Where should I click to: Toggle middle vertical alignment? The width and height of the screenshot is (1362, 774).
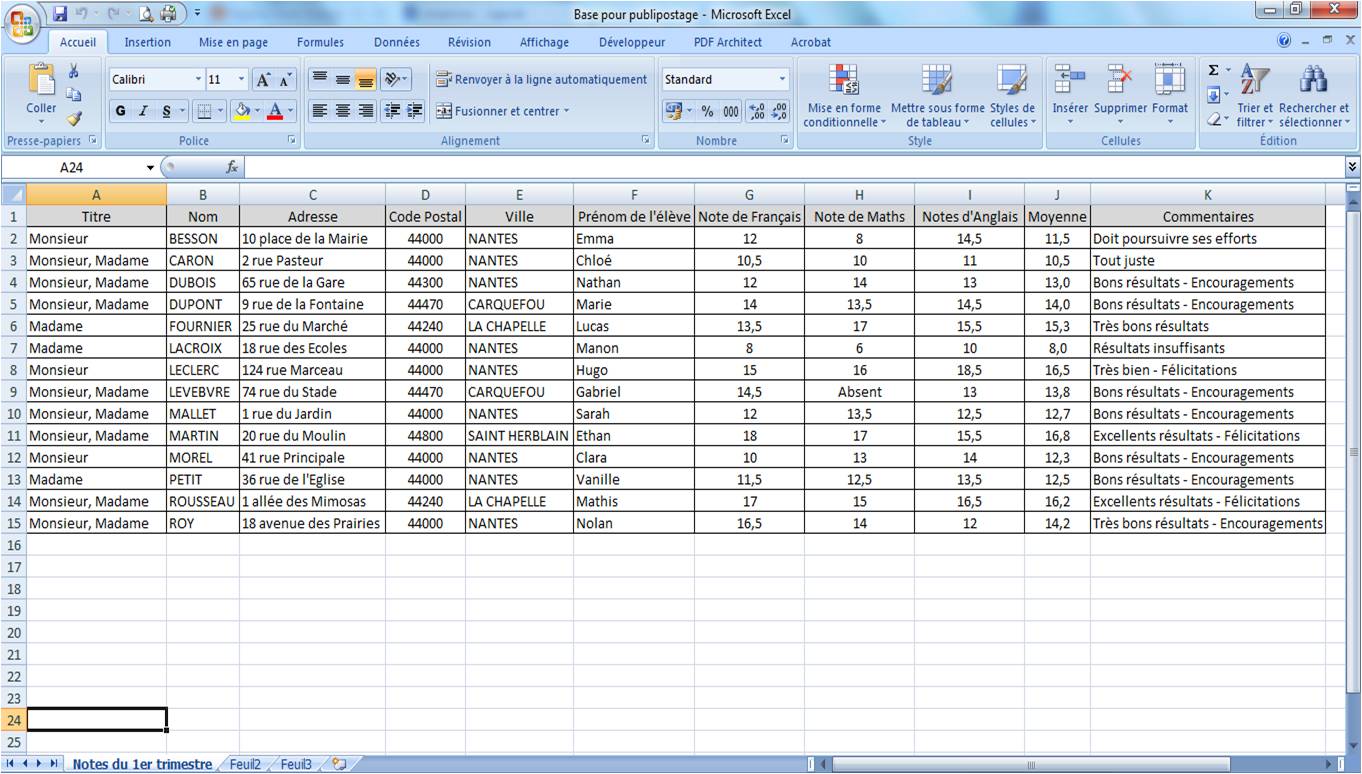pos(343,79)
